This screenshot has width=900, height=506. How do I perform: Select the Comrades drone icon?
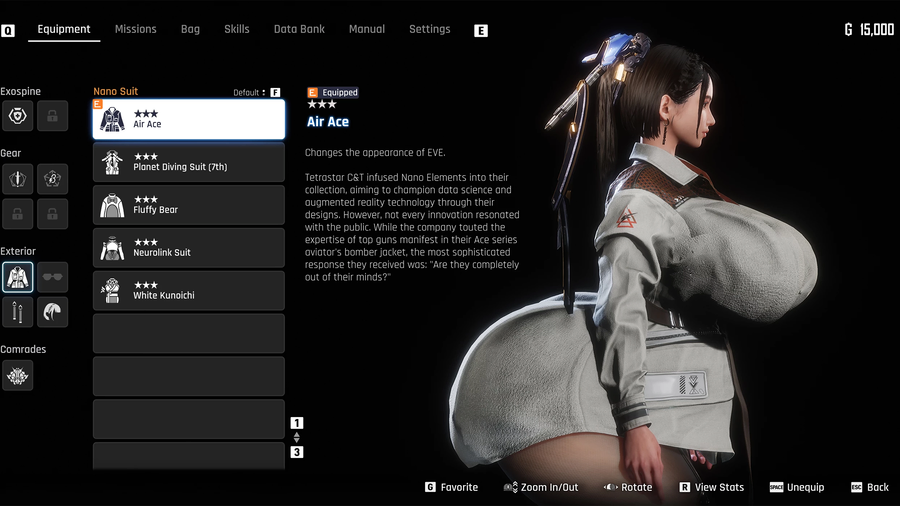coord(17,375)
